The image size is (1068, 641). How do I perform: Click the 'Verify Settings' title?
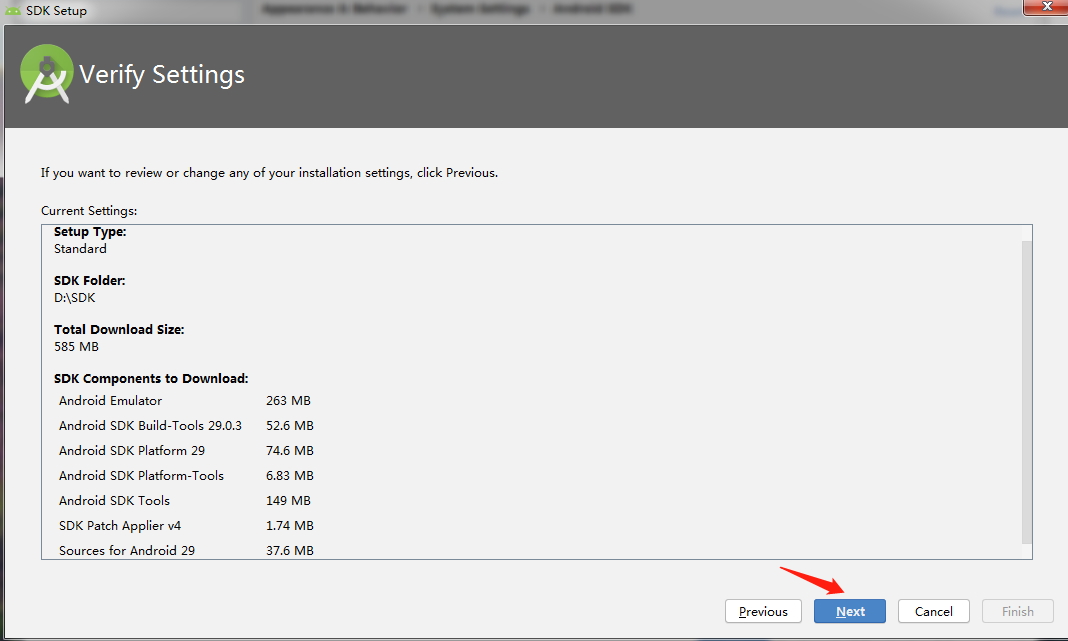(x=162, y=74)
